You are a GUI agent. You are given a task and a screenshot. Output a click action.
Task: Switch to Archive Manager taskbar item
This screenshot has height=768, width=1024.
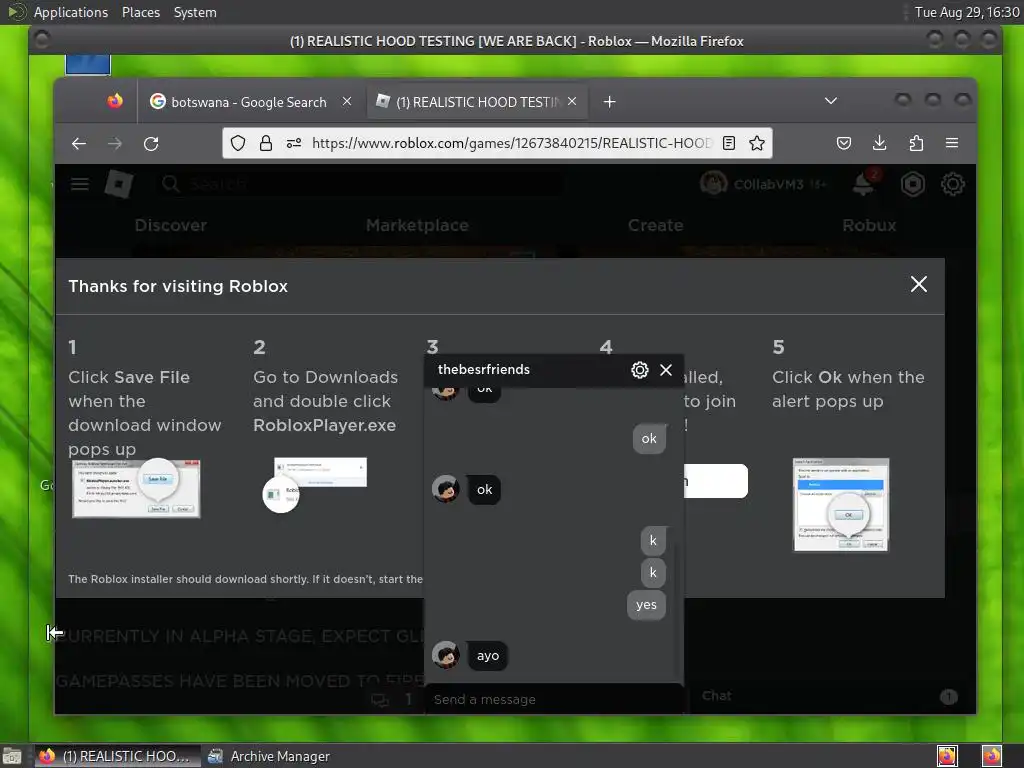(269, 756)
